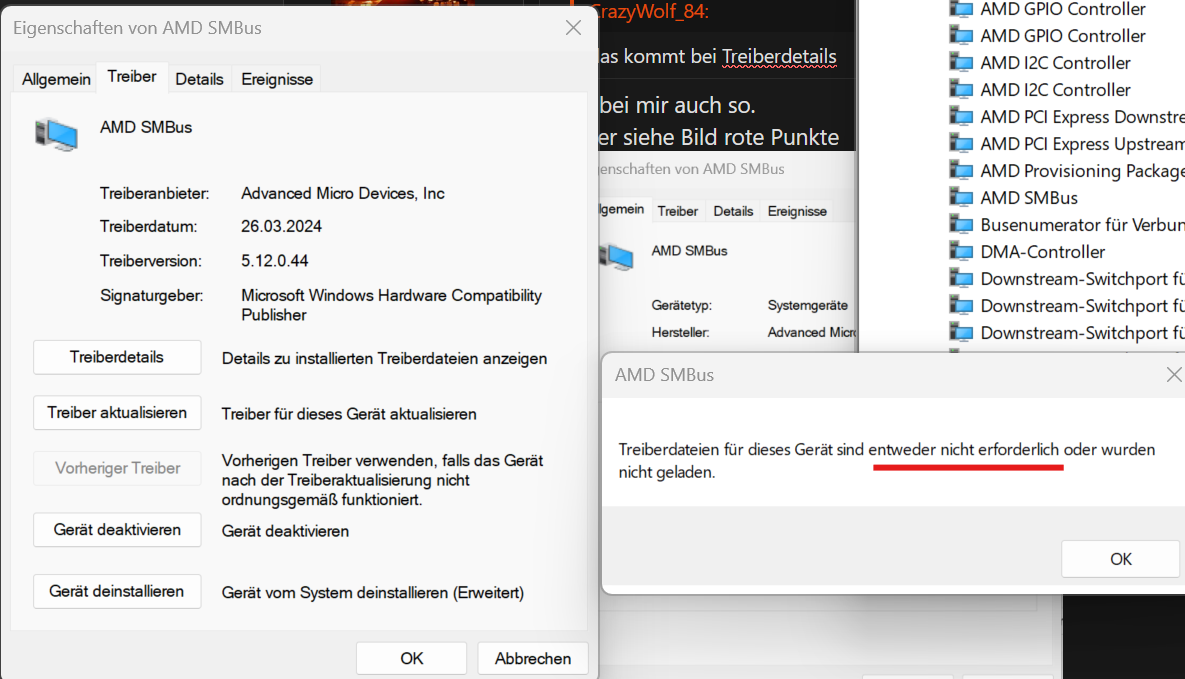Select first AMD GPIO Controller in device list
This screenshot has height=679, width=1185.
click(x=1063, y=9)
